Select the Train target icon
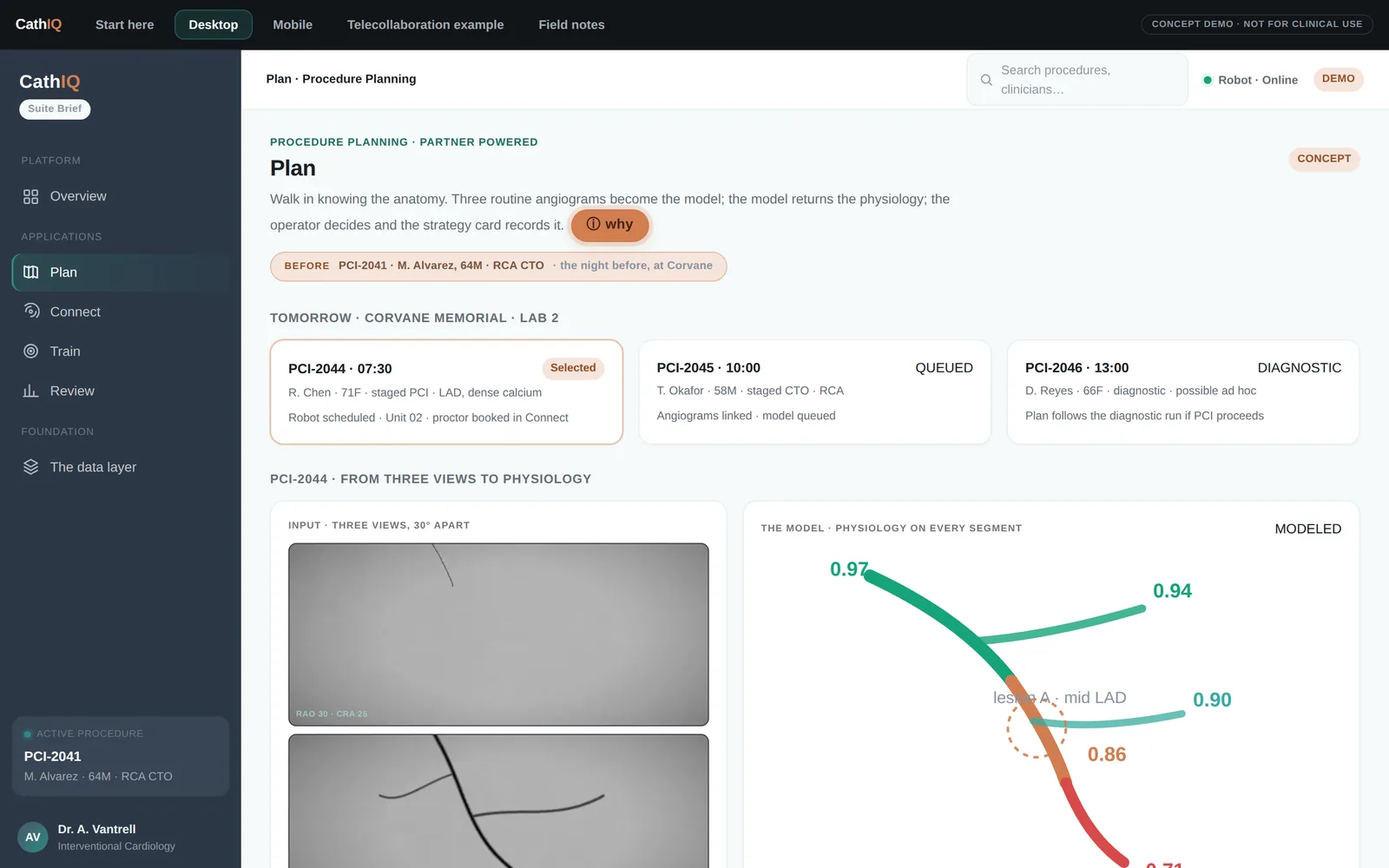The image size is (1389, 868). [x=30, y=352]
